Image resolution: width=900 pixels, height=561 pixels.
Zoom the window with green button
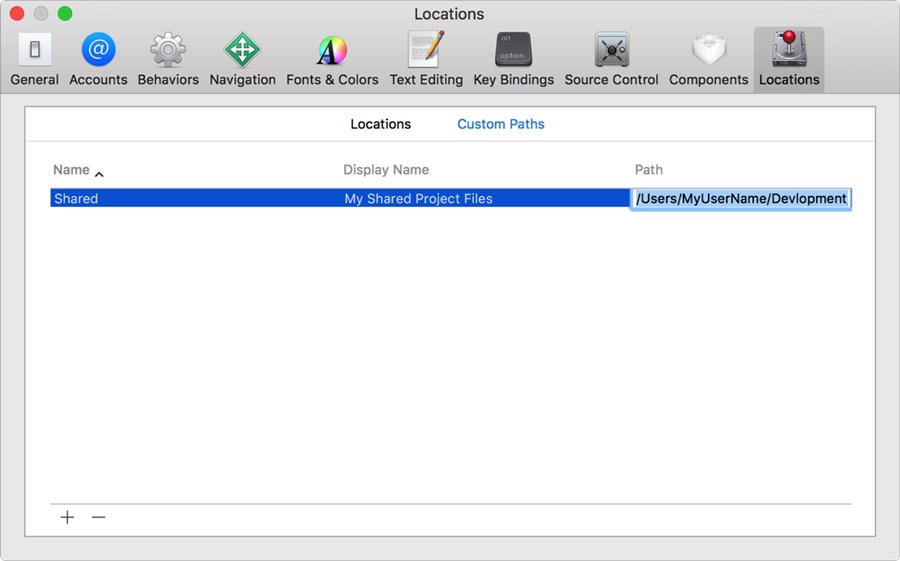[x=65, y=13]
